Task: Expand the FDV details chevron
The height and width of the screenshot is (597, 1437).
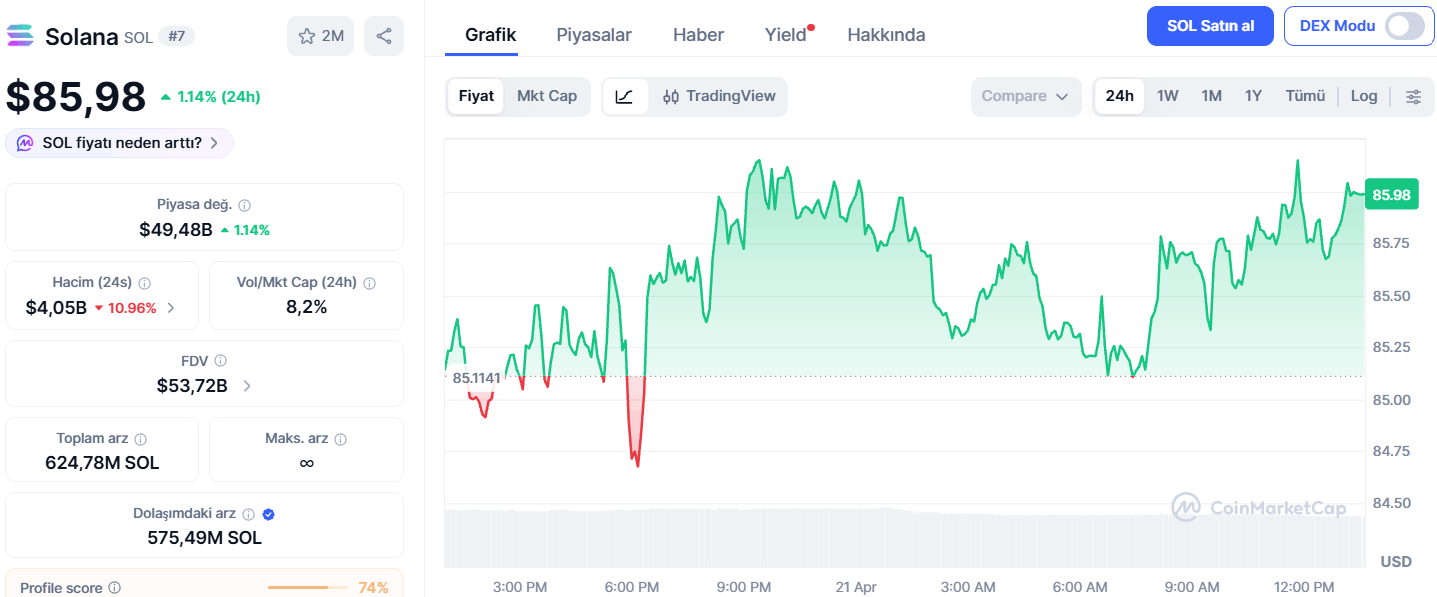Action: [247, 385]
